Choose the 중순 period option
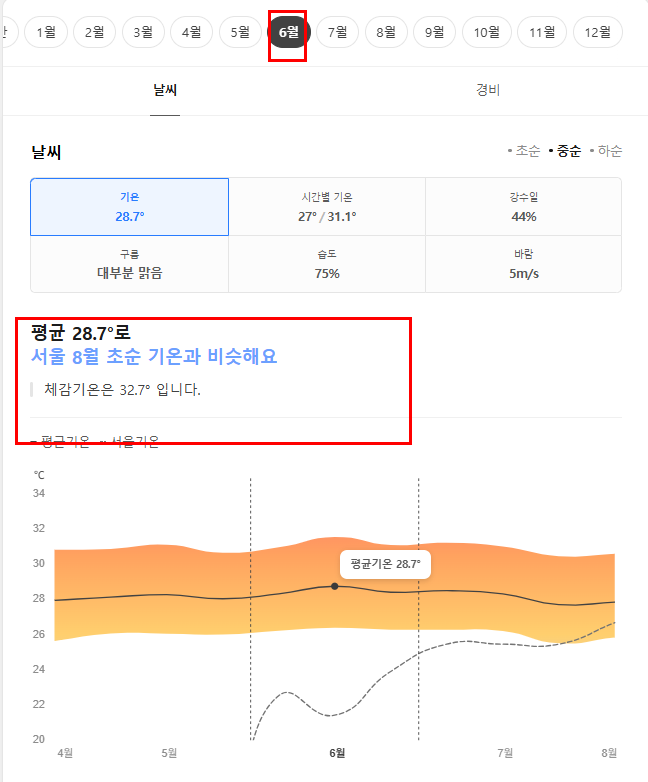Image resolution: width=648 pixels, height=782 pixels. click(x=565, y=151)
